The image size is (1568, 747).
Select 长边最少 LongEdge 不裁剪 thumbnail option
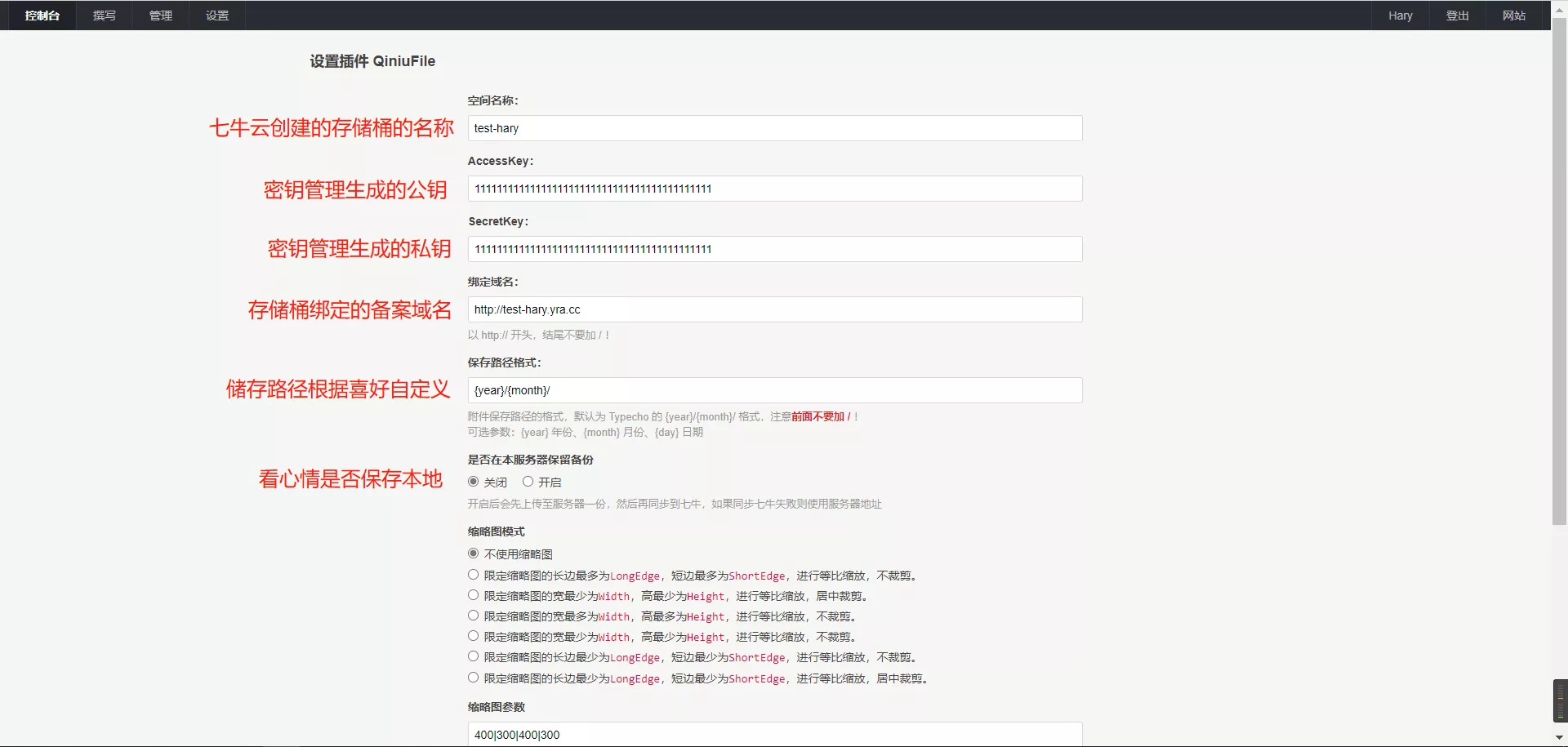(473, 656)
